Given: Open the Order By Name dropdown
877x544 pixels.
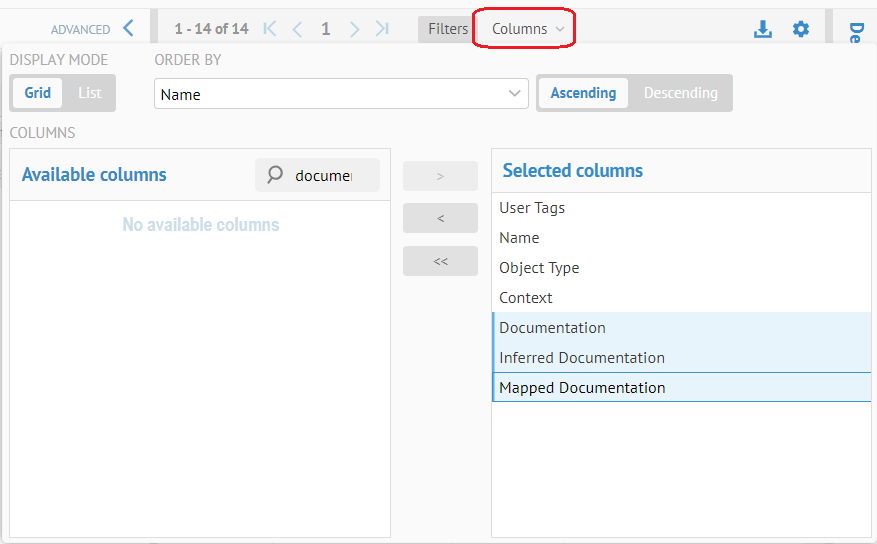Looking at the screenshot, I should tap(341, 94).
